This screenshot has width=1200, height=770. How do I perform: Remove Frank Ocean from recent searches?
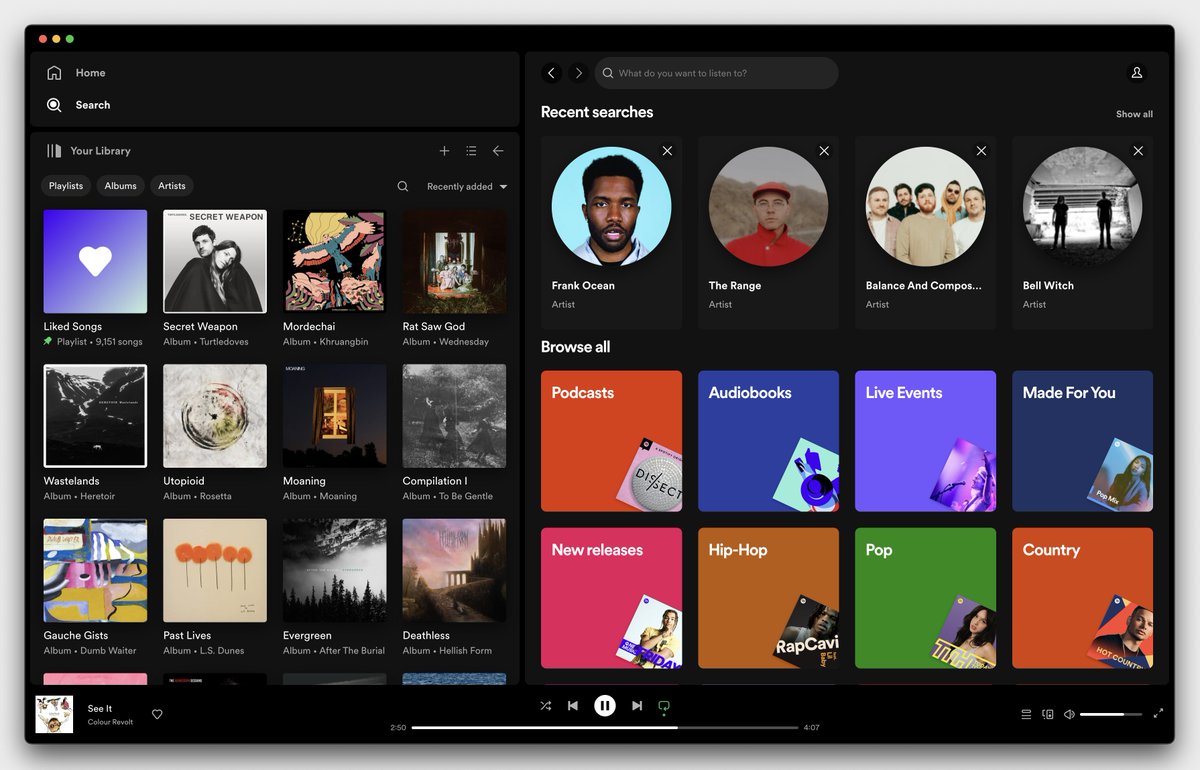(x=667, y=151)
